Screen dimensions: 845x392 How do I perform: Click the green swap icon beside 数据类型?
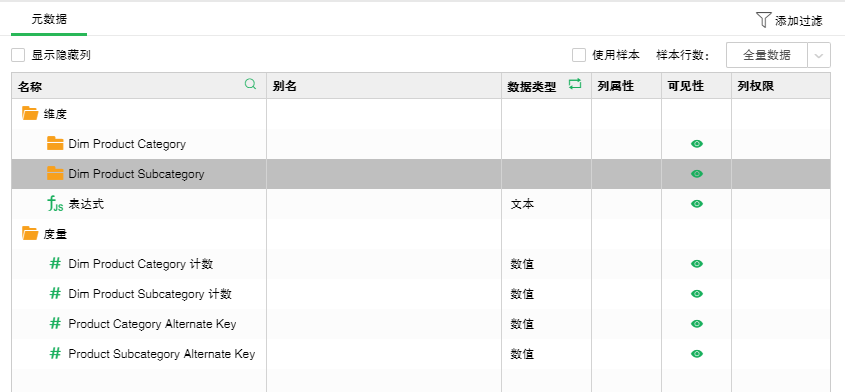tap(575, 84)
